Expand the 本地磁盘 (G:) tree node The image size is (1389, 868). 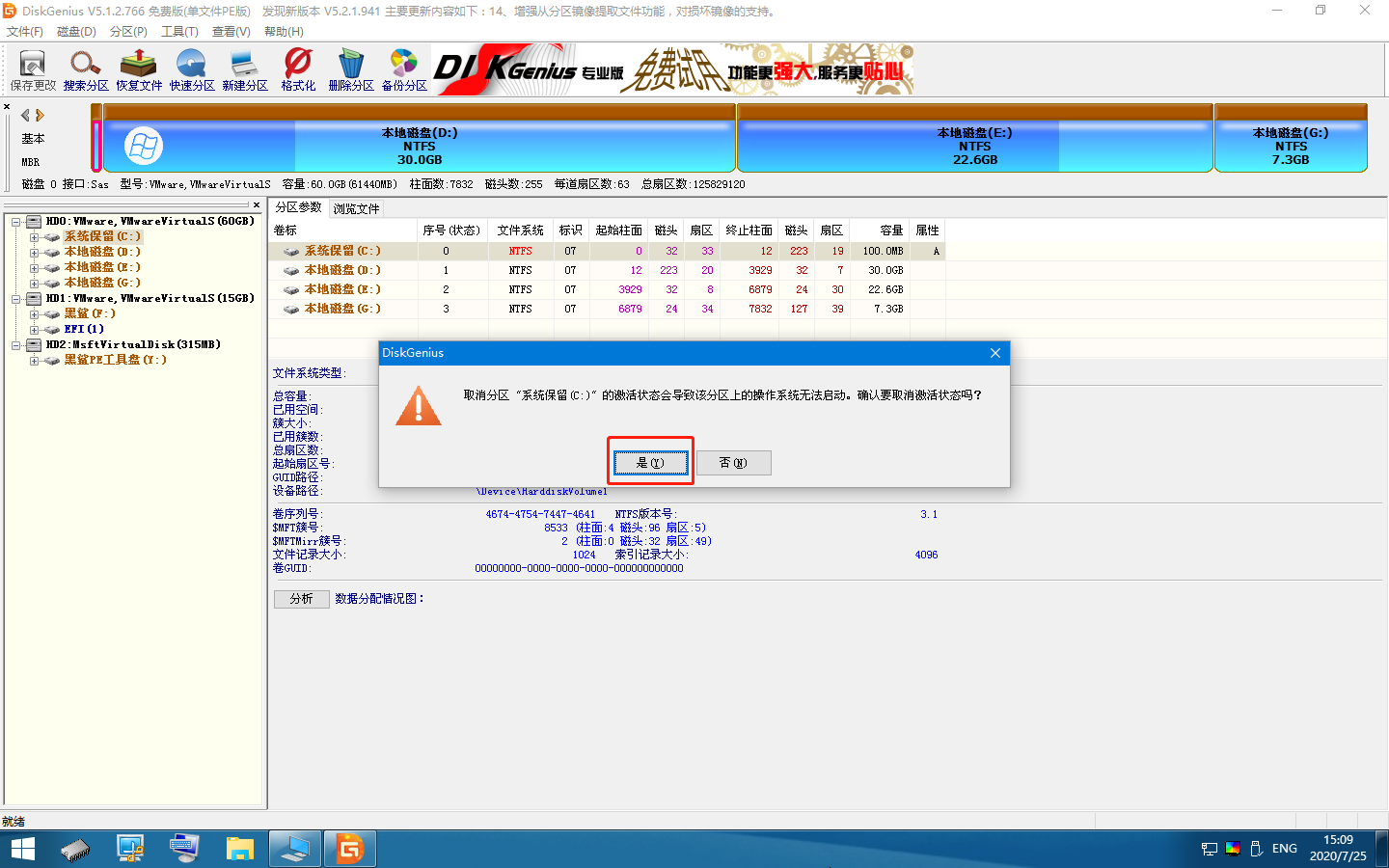tap(34, 284)
